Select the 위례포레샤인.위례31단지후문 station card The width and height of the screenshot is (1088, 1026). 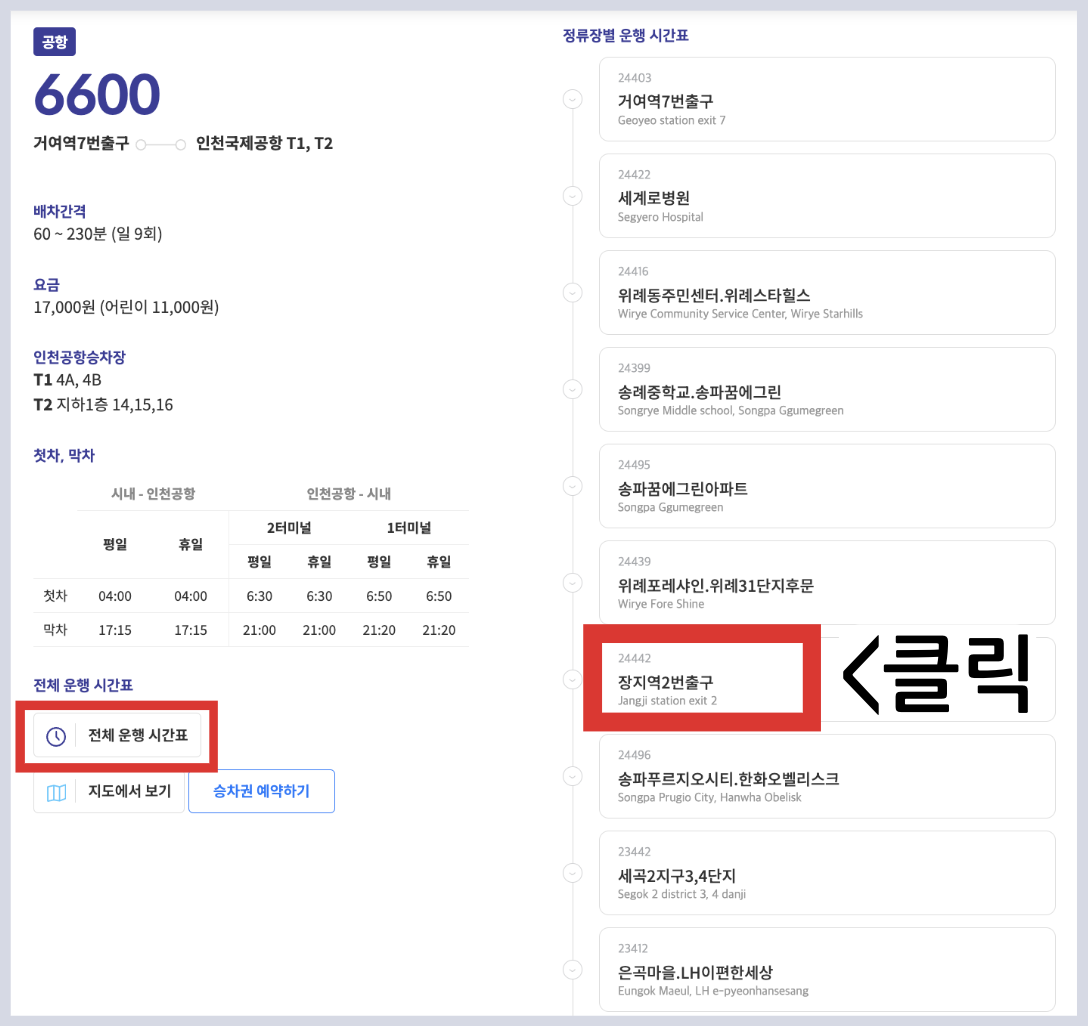(827, 582)
